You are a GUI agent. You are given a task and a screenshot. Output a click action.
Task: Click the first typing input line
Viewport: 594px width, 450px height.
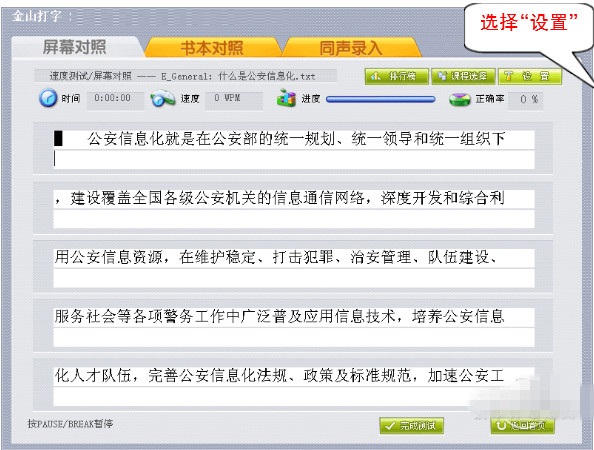coord(294,159)
